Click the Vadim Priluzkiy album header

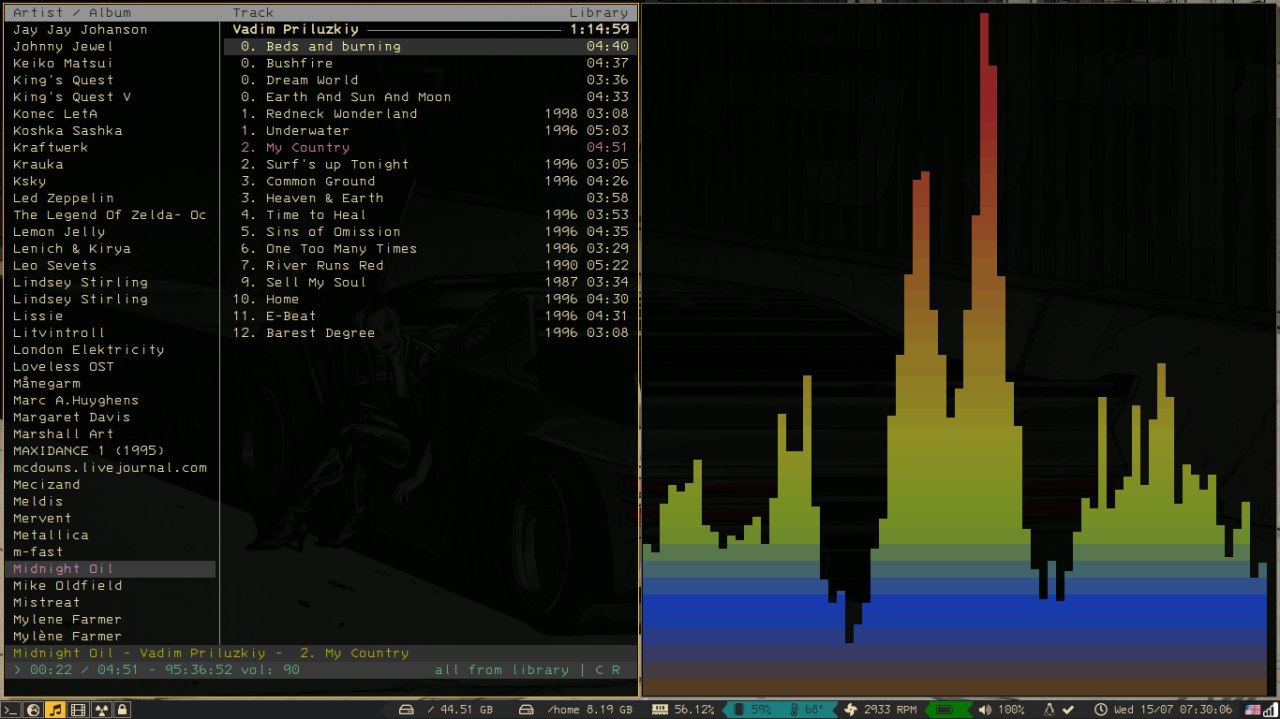tap(296, 30)
